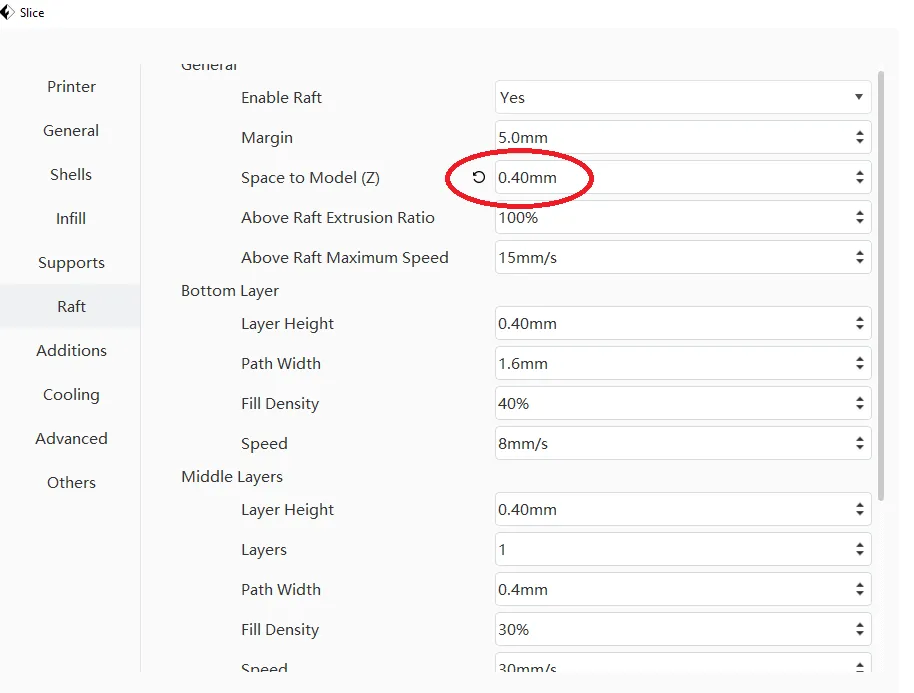Switch to the Shells tab
The image size is (914, 693).
pyautogui.click(x=71, y=174)
